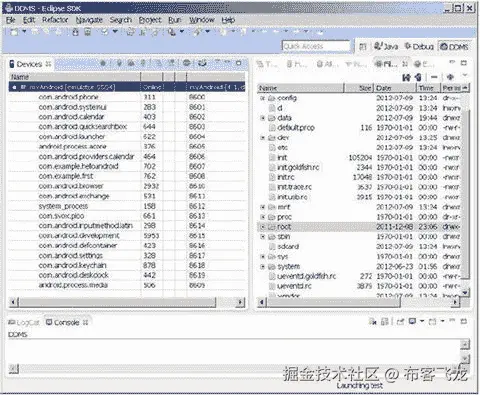Click the Android SDK Manager toolbar icon
Viewport: 480px width, 395px height.
75,32
